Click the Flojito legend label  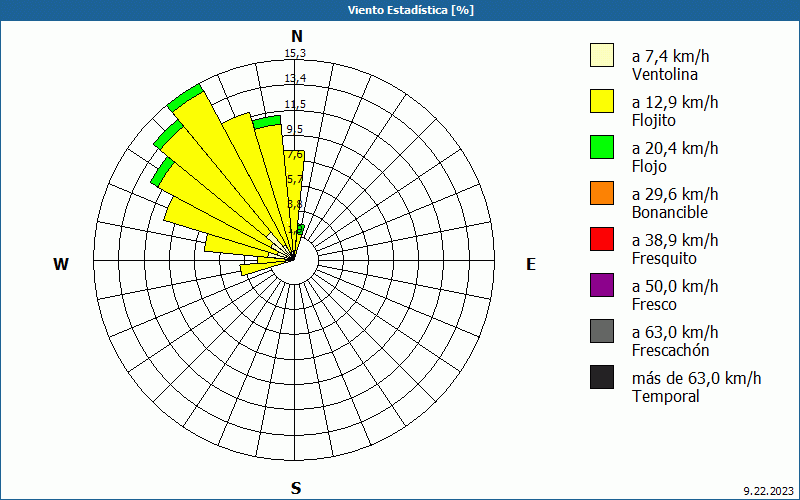[x=654, y=121]
